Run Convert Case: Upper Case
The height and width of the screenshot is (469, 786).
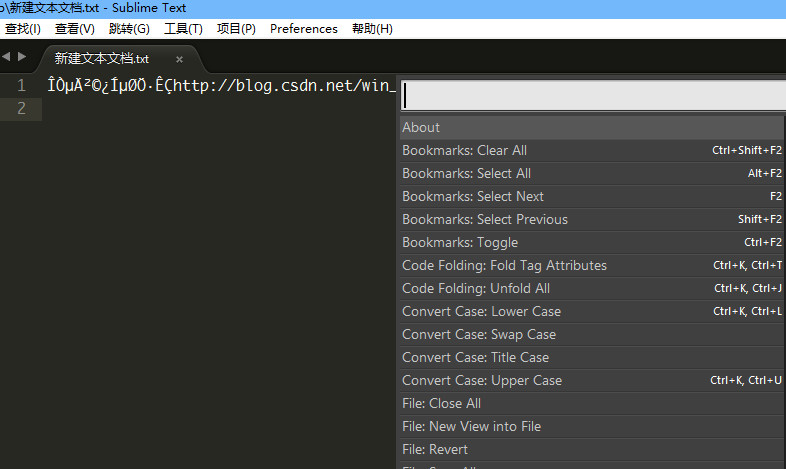(592, 381)
